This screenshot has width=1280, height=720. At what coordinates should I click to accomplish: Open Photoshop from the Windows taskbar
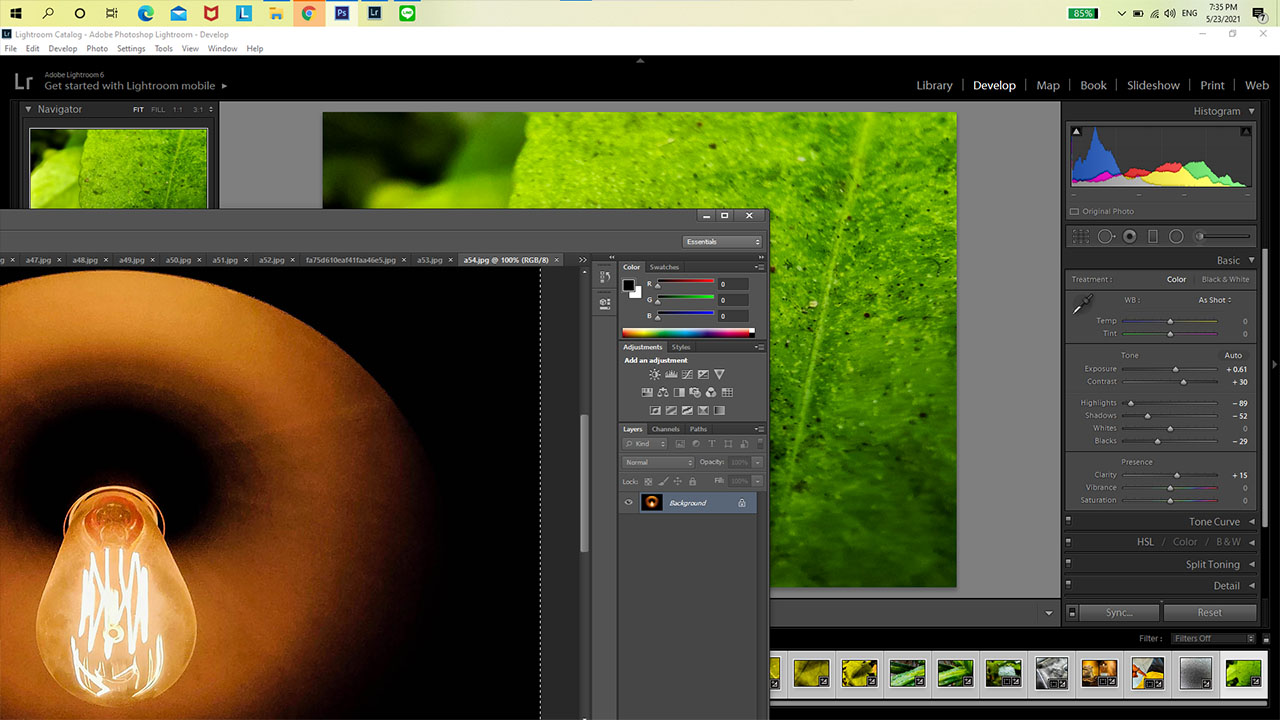click(x=342, y=13)
